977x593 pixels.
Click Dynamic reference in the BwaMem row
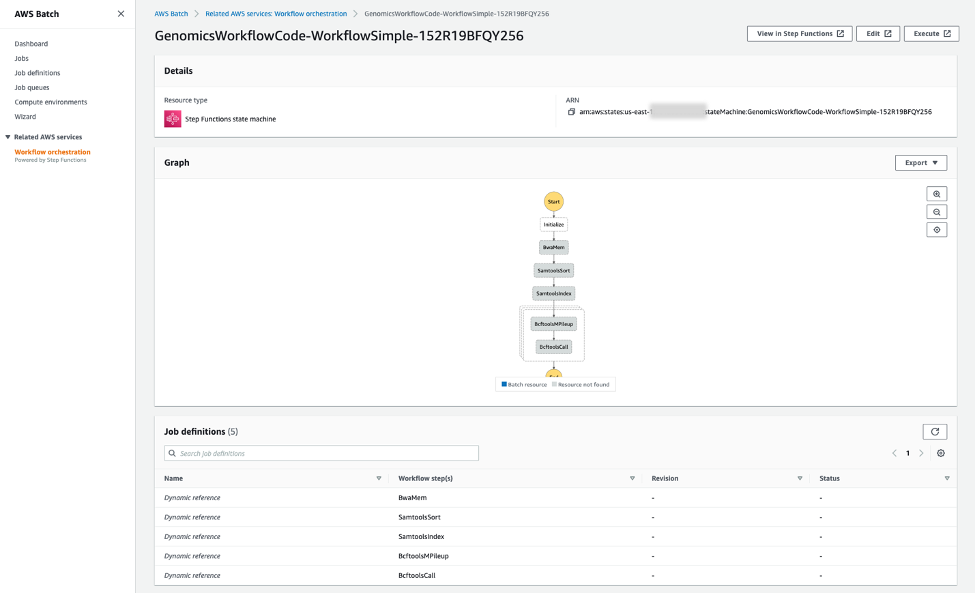192,498
